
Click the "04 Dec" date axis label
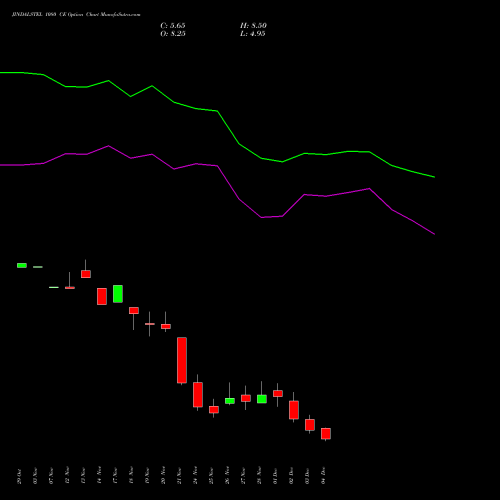(323, 476)
